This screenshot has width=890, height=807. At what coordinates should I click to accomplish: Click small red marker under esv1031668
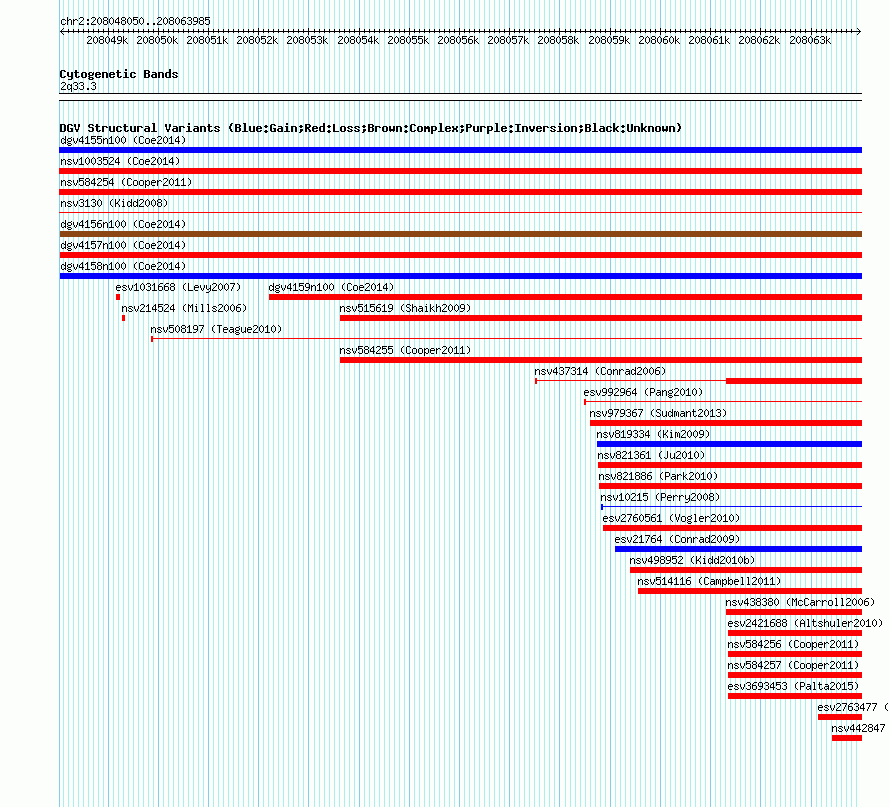point(118,297)
